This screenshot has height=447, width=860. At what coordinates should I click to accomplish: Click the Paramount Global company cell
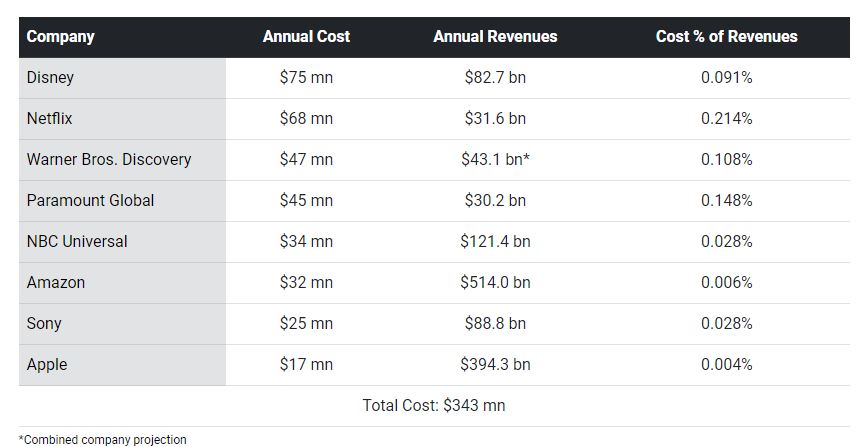[x=90, y=201]
